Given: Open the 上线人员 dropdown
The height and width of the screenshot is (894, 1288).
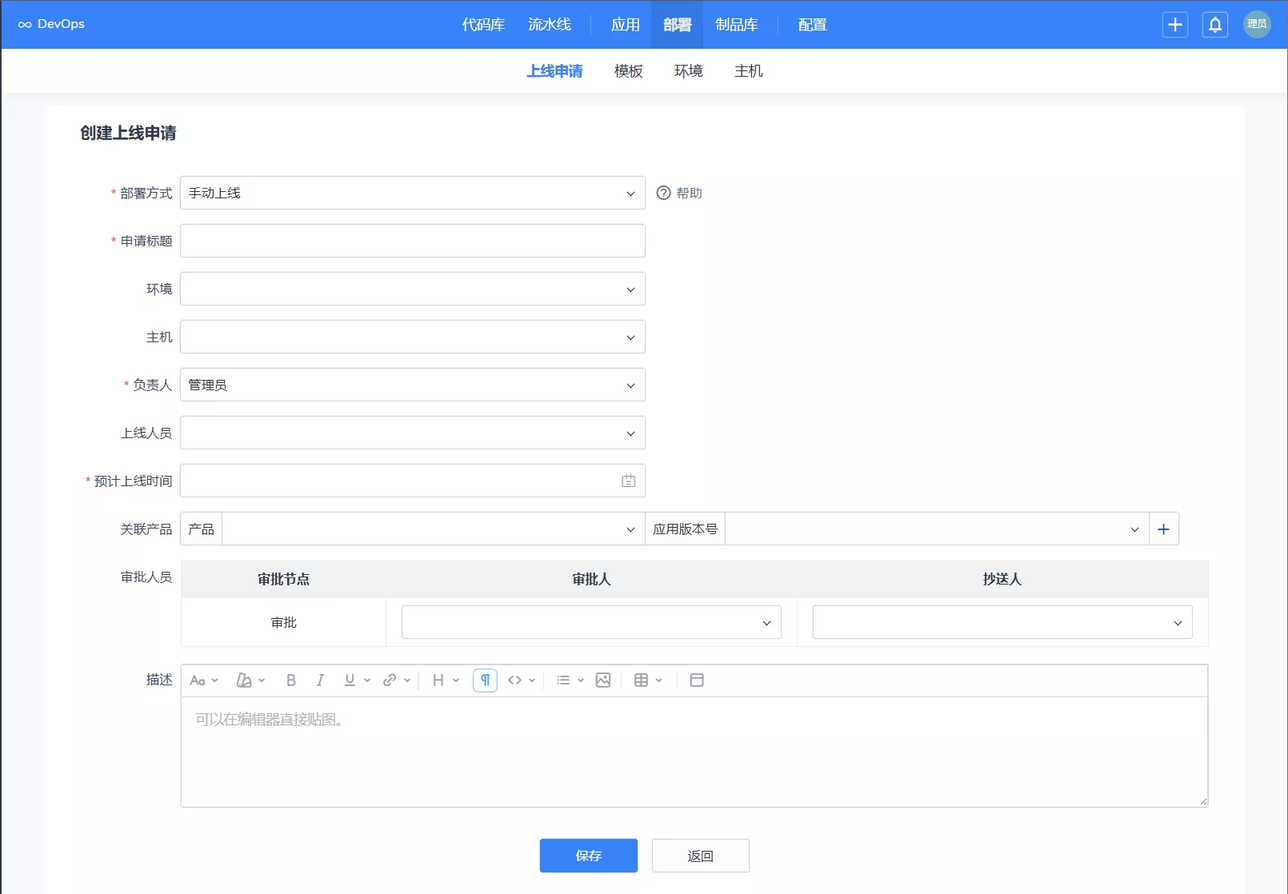Looking at the screenshot, I should tap(412, 433).
